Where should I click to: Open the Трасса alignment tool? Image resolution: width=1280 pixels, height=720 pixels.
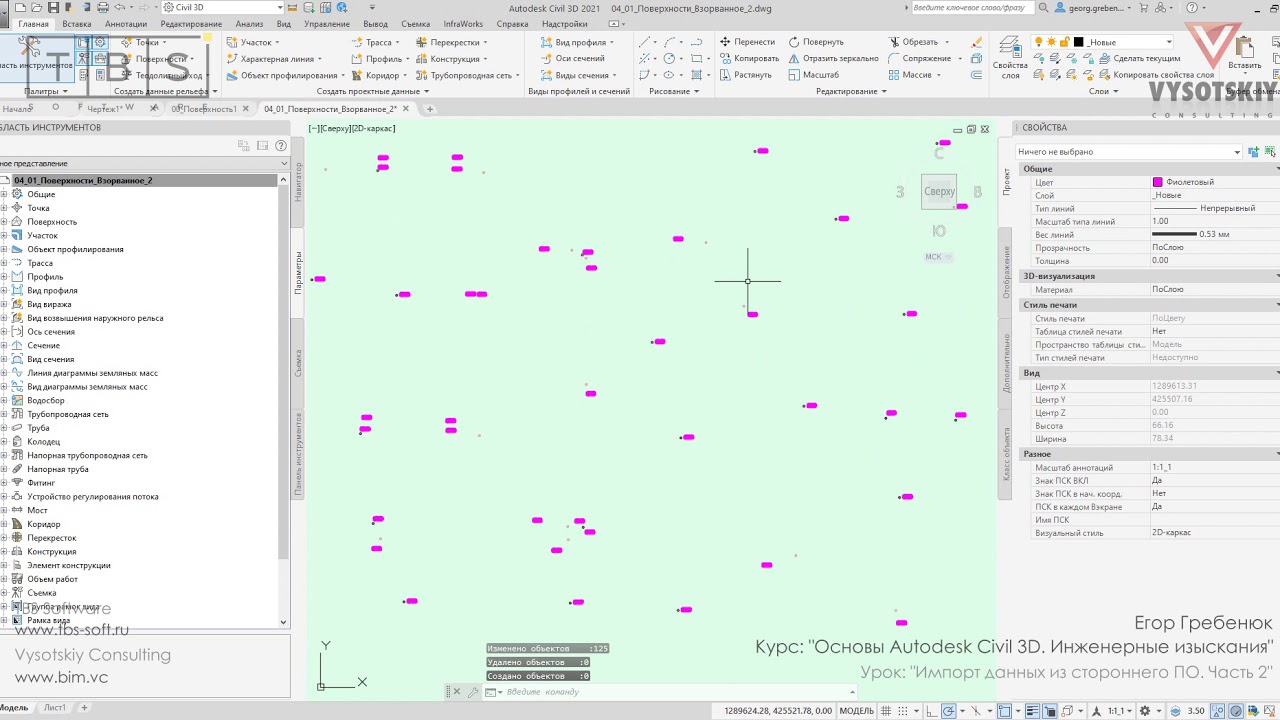[x=376, y=42]
